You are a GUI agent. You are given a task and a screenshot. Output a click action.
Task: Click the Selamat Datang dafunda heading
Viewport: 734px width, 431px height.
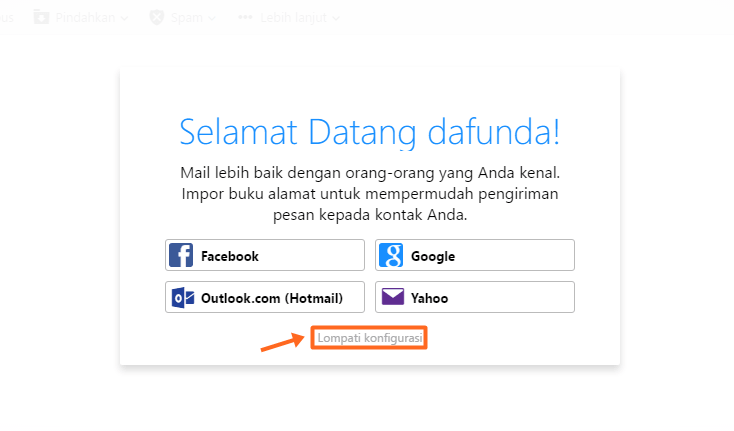370,132
